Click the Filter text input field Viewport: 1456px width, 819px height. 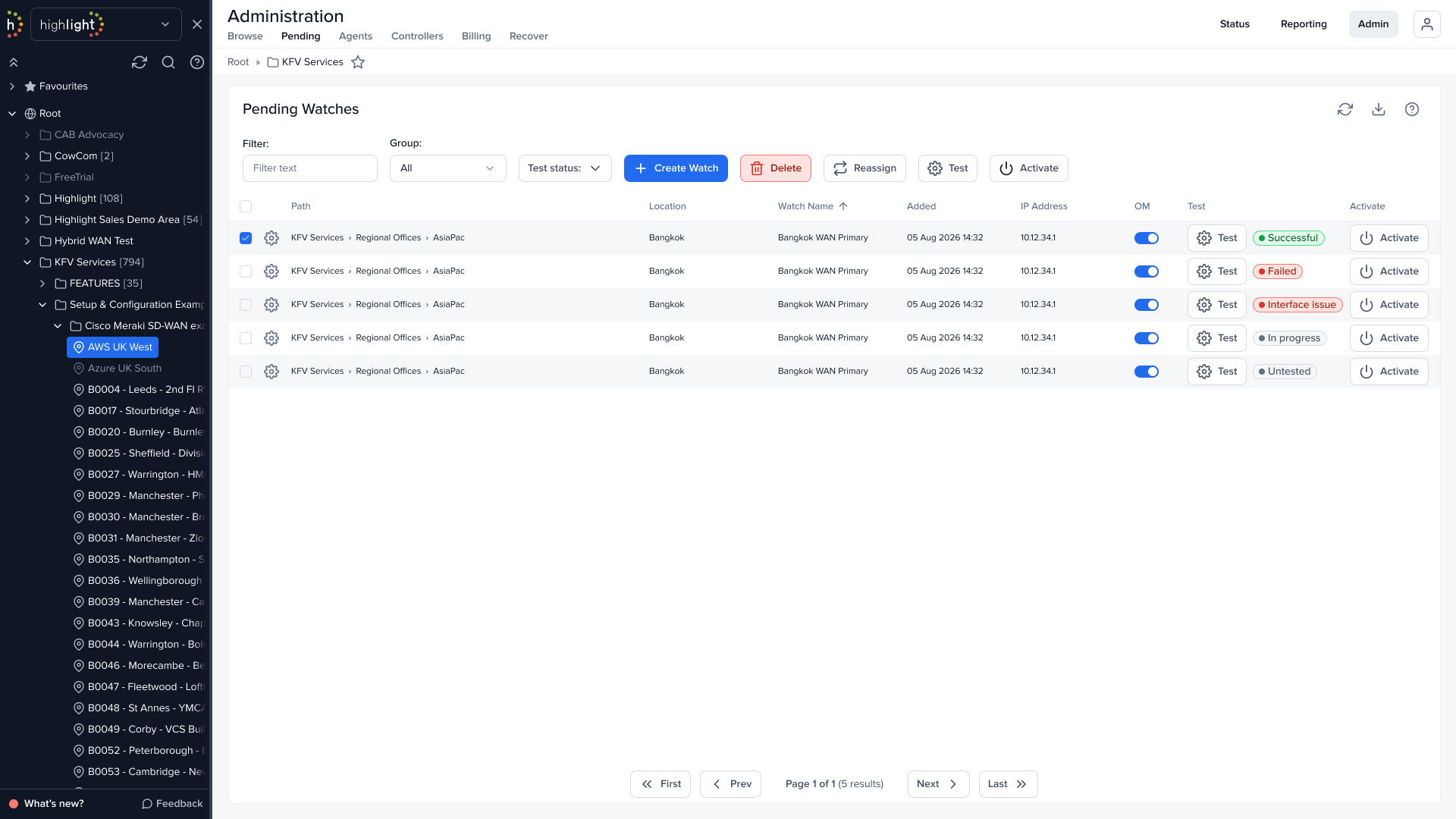coord(310,168)
